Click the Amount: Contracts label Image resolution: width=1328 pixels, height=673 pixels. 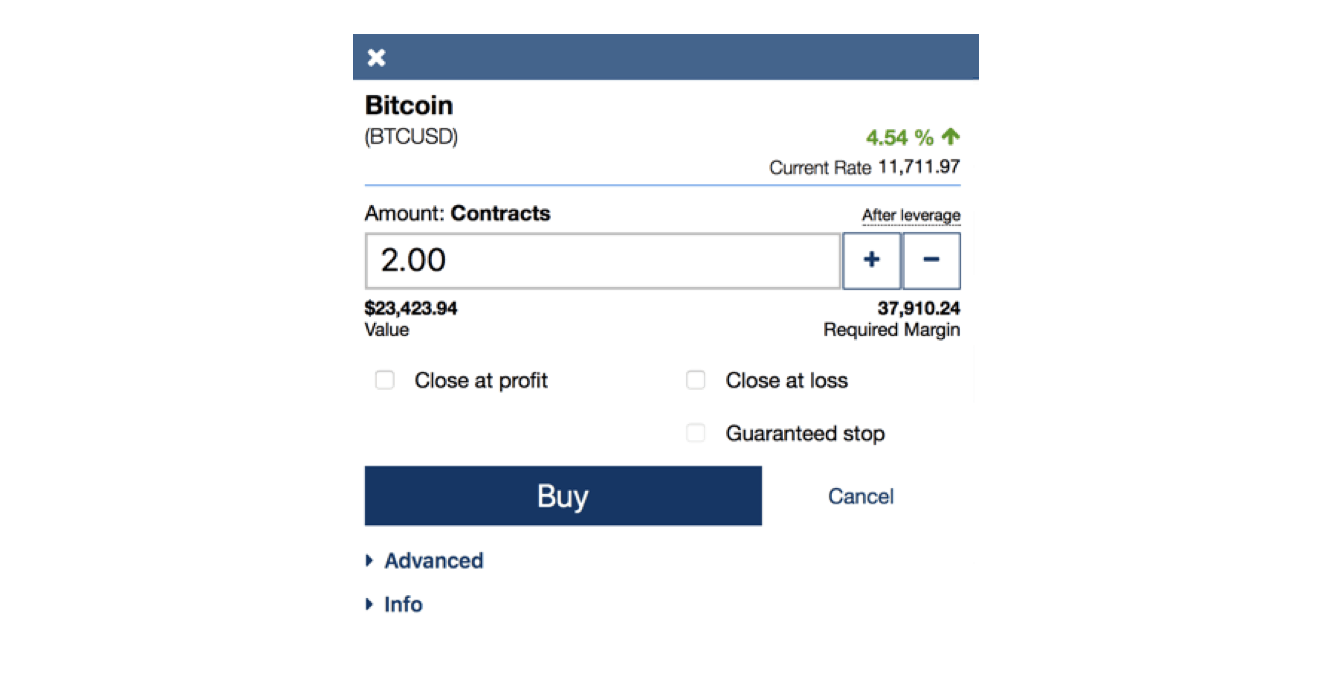click(x=457, y=213)
